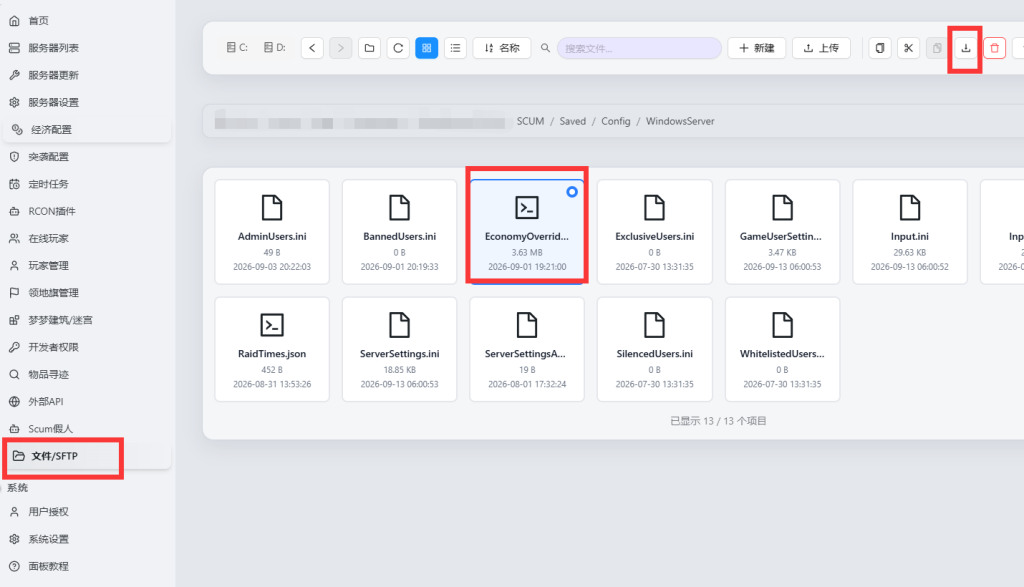Viewport: 1024px width, 587px height.
Task: Toggle the selection circle on EconomyOverride file
Action: (x=572, y=192)
